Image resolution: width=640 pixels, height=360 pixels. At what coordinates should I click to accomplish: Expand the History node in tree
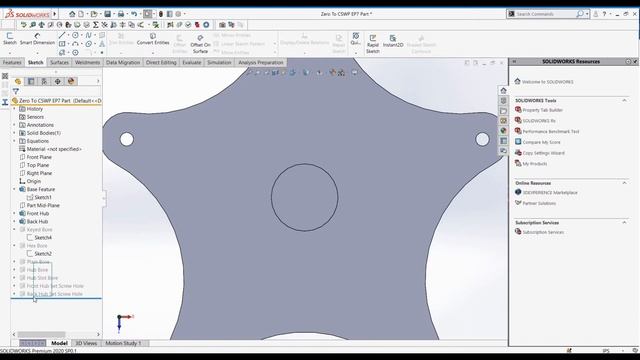(x=14, y=109)
